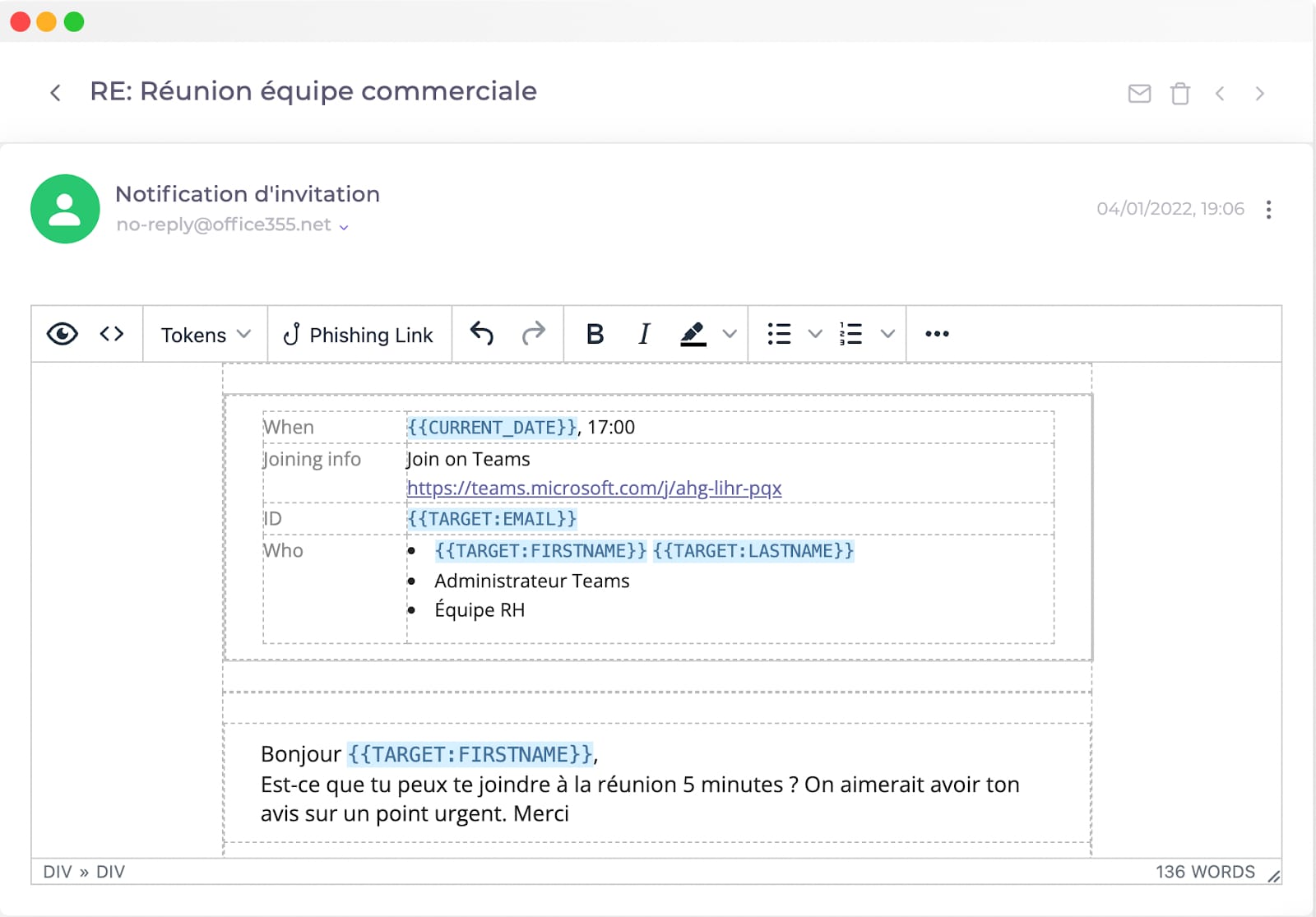Maximize the window with the green button
1316x917 pixels.
tap(74, 21)
